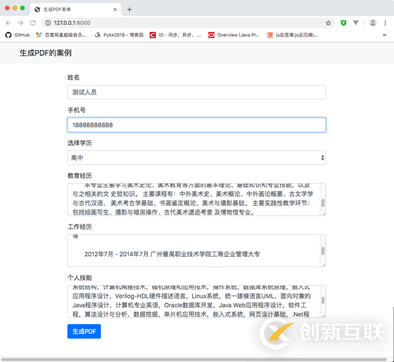Screen dimensions: 394x362
Task: Open a new tab with plus
Action: pos(129,10)
